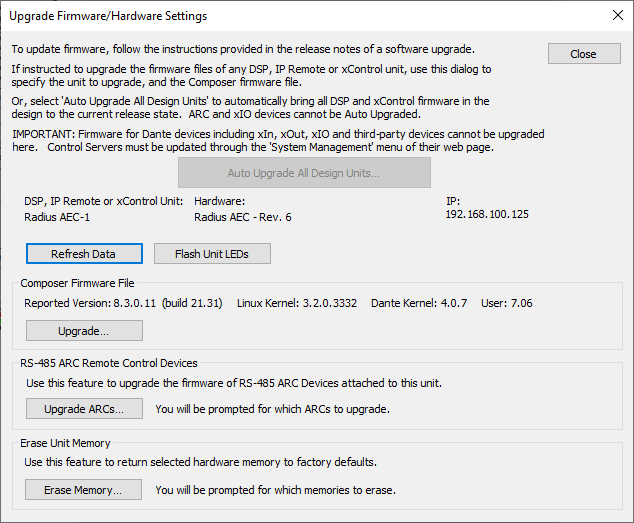The height and width of the screenshot is (523, 634).
Task: Click the Erase Unit Memory group label
Action: click(65, 443)
